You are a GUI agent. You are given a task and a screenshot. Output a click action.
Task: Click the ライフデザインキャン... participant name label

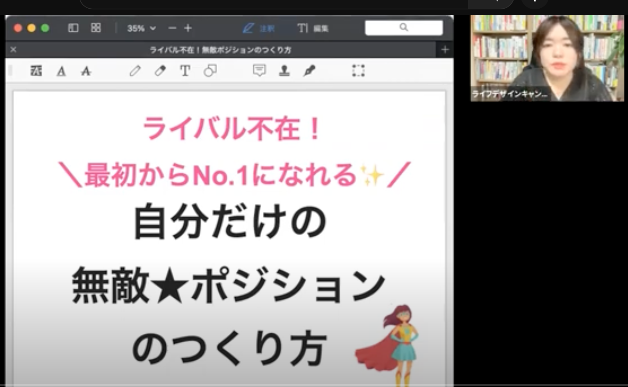(509, 94)
